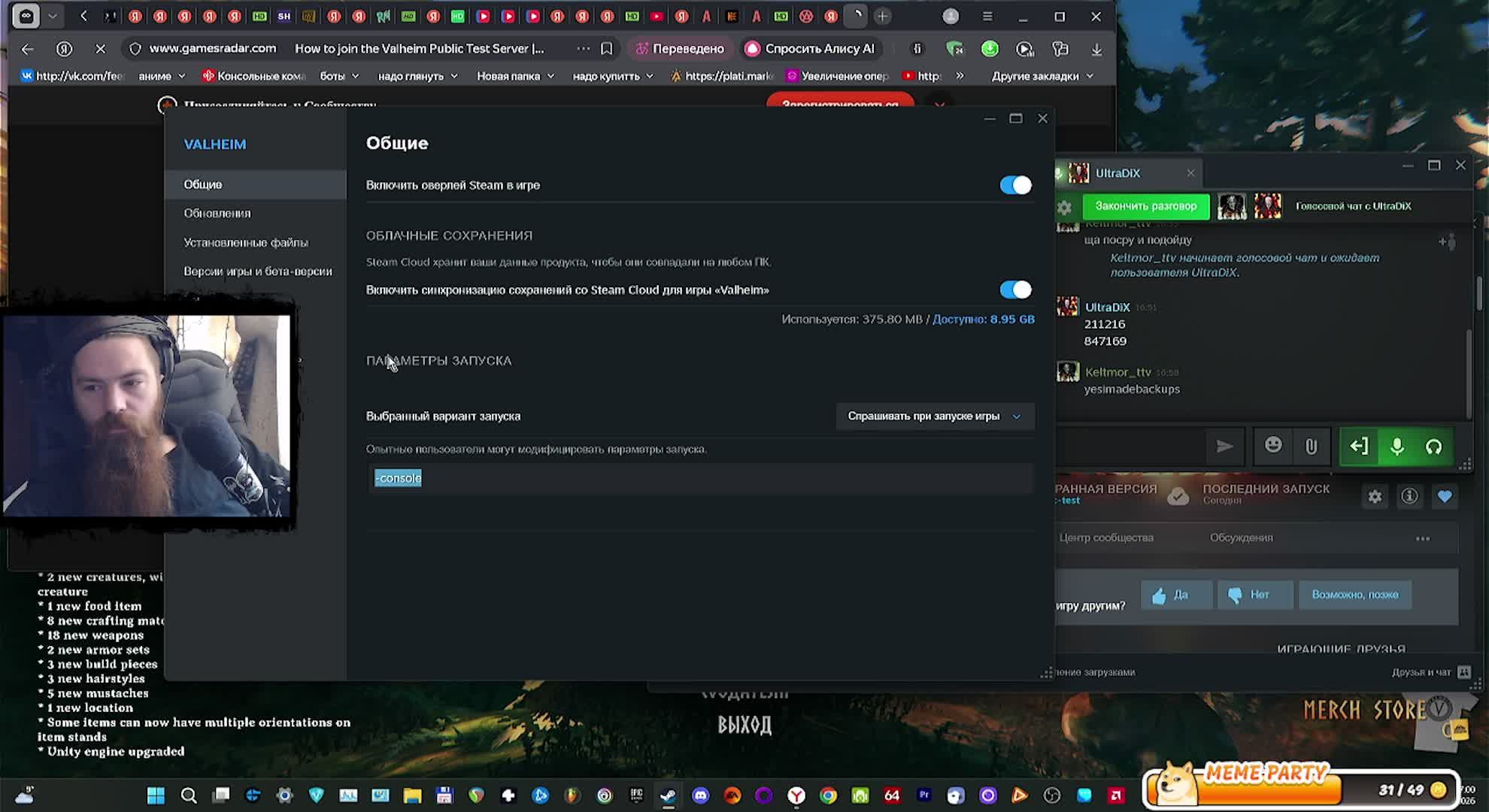Image resolution: width=1489 pixels, height=812 pixels.
Task: Open game settings gear in library
Action: [1375, 496]
